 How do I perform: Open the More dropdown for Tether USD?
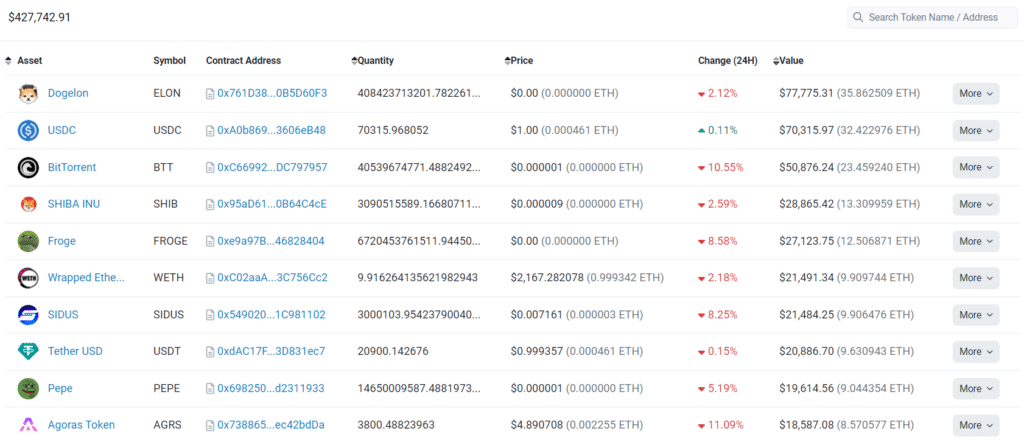pyautogui.click(x=976, y=352)
